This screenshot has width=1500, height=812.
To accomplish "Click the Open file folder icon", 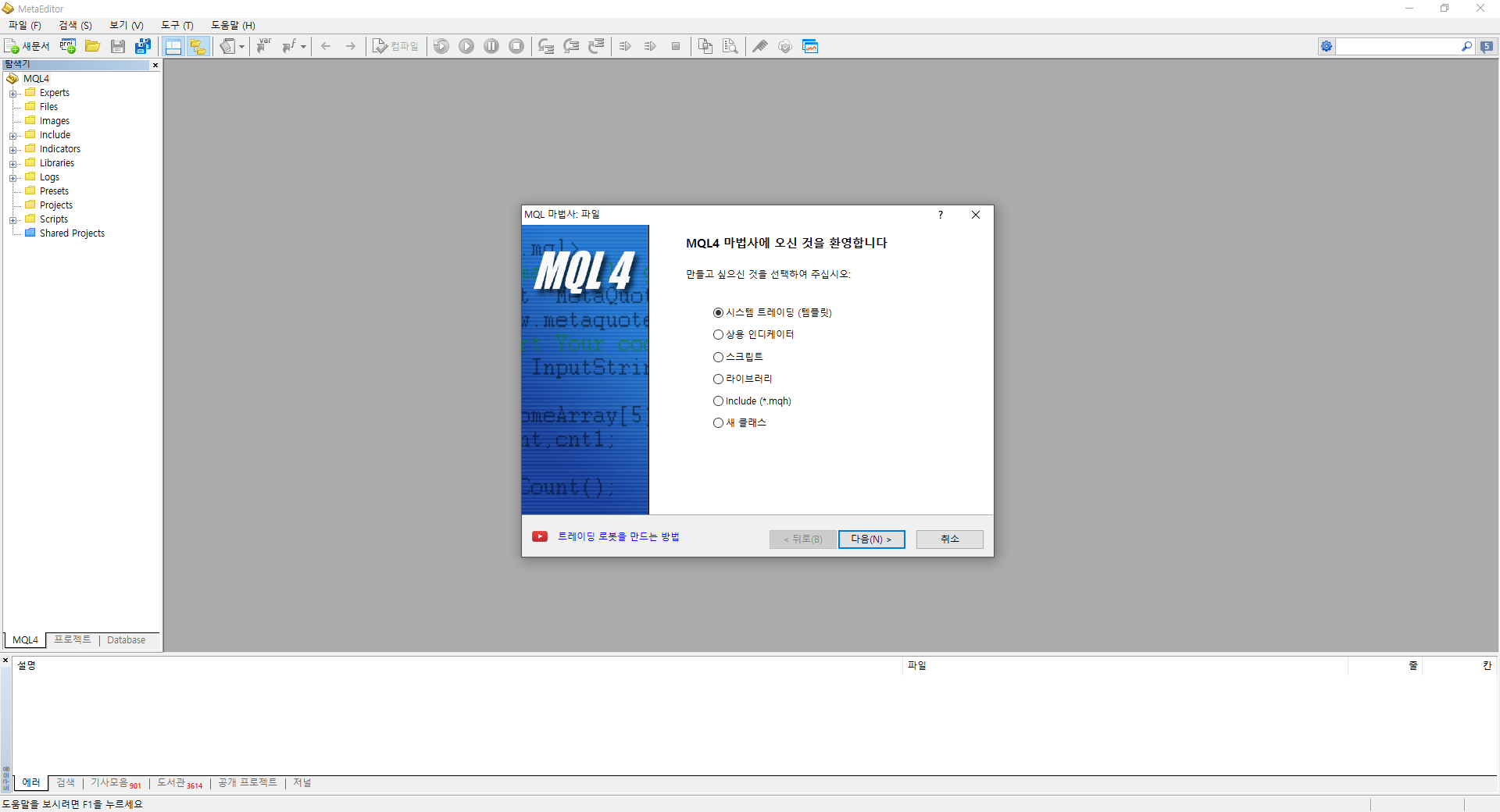I will tap(93, 46).
